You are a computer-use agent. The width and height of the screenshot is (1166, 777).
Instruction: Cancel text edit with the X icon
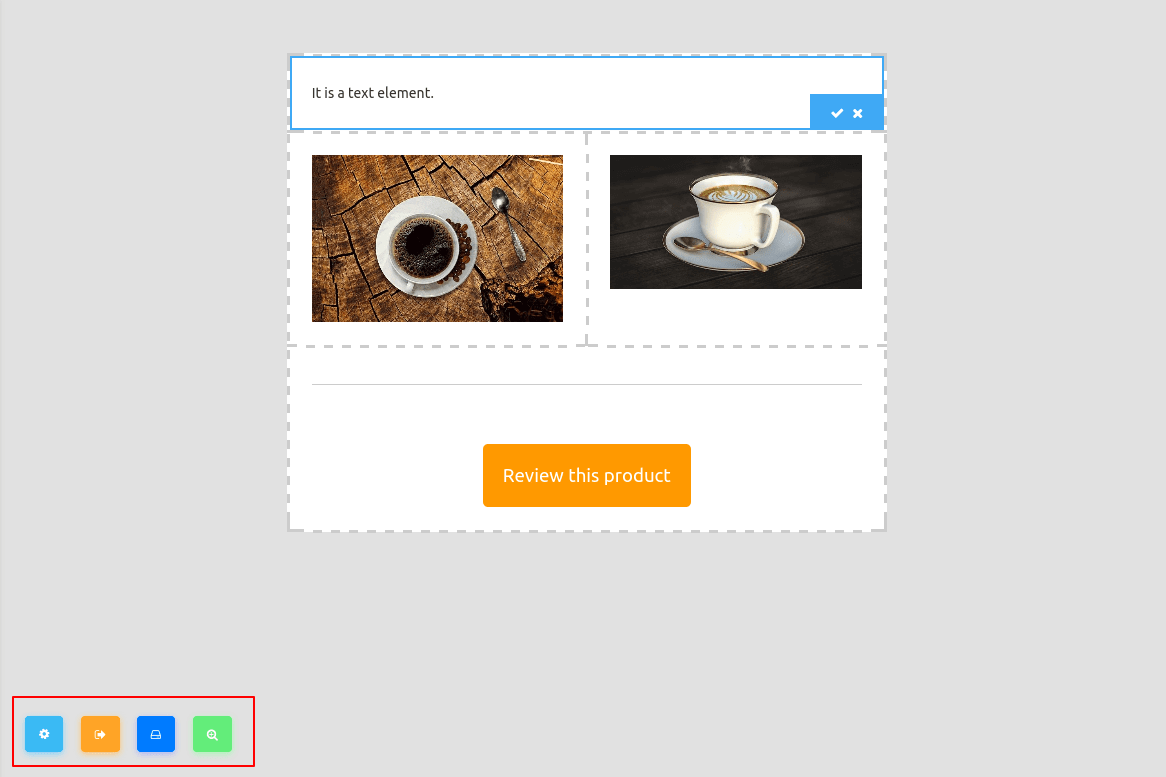pyautogui.click(x=857, y=113)
